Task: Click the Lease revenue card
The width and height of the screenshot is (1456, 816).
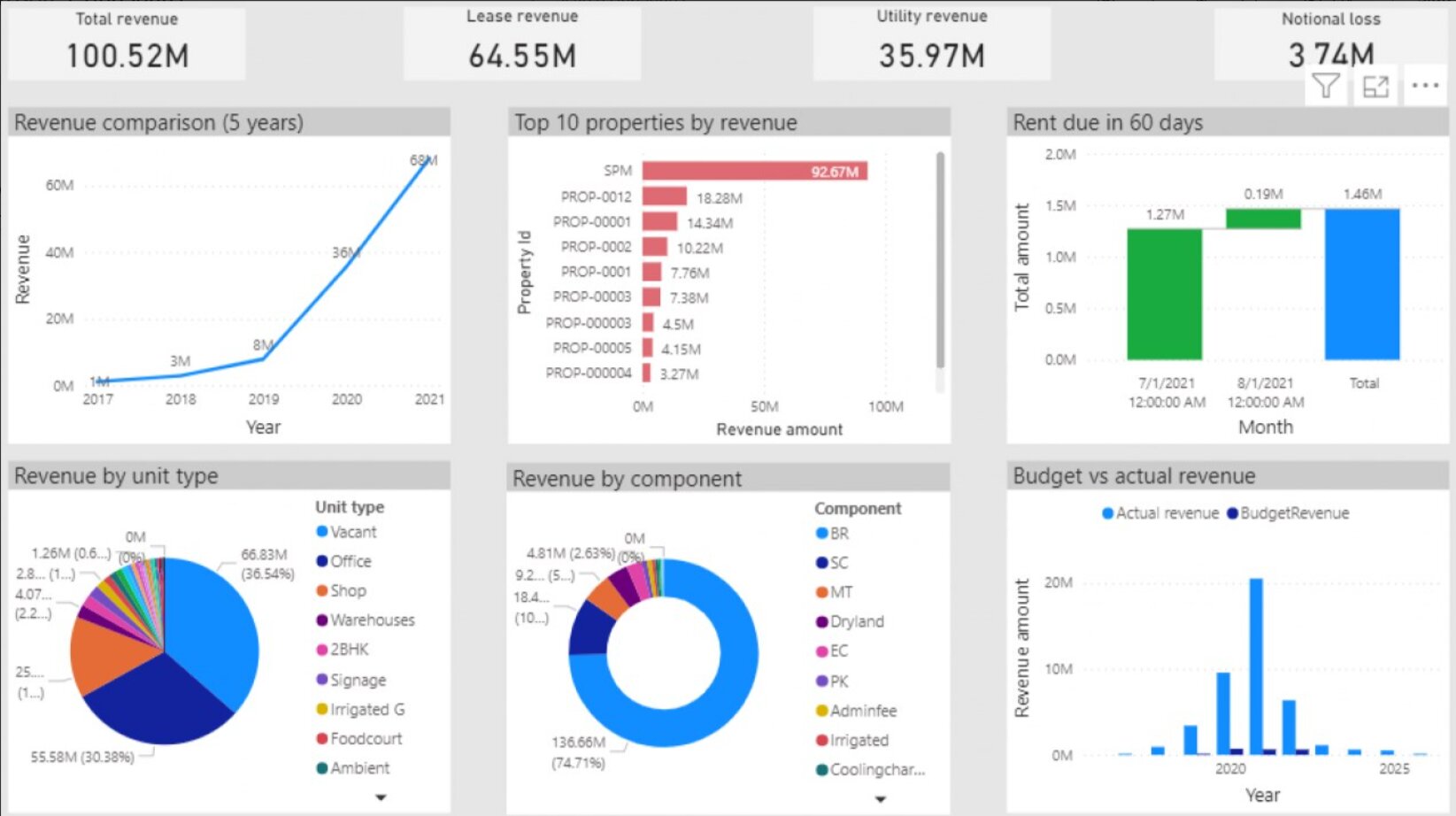Action: [522, 42]
